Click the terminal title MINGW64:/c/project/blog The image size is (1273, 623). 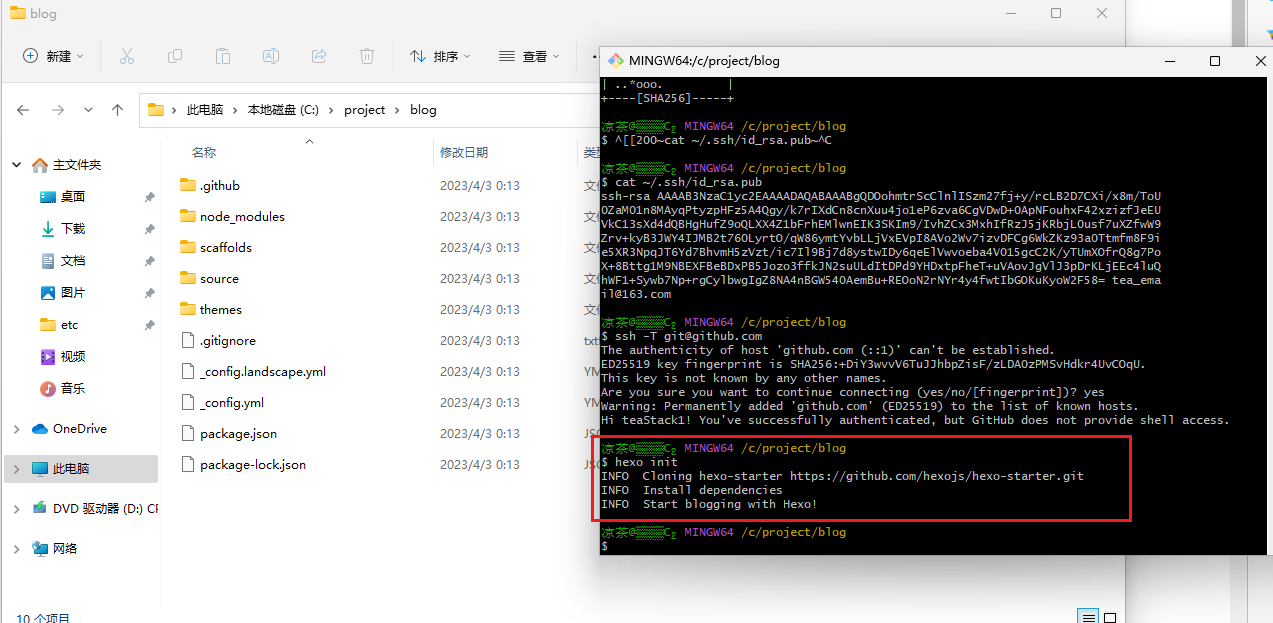pos(704,60)
